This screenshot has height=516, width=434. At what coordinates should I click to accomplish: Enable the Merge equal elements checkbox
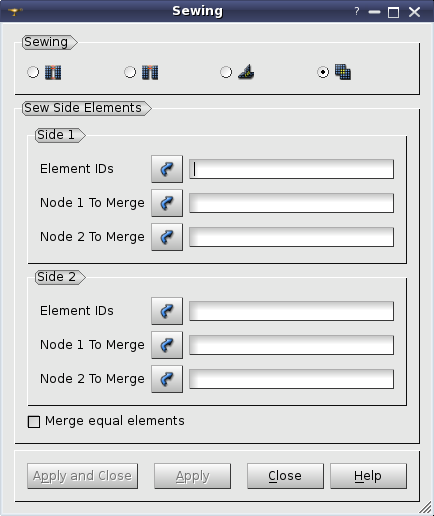click(34, 421)
